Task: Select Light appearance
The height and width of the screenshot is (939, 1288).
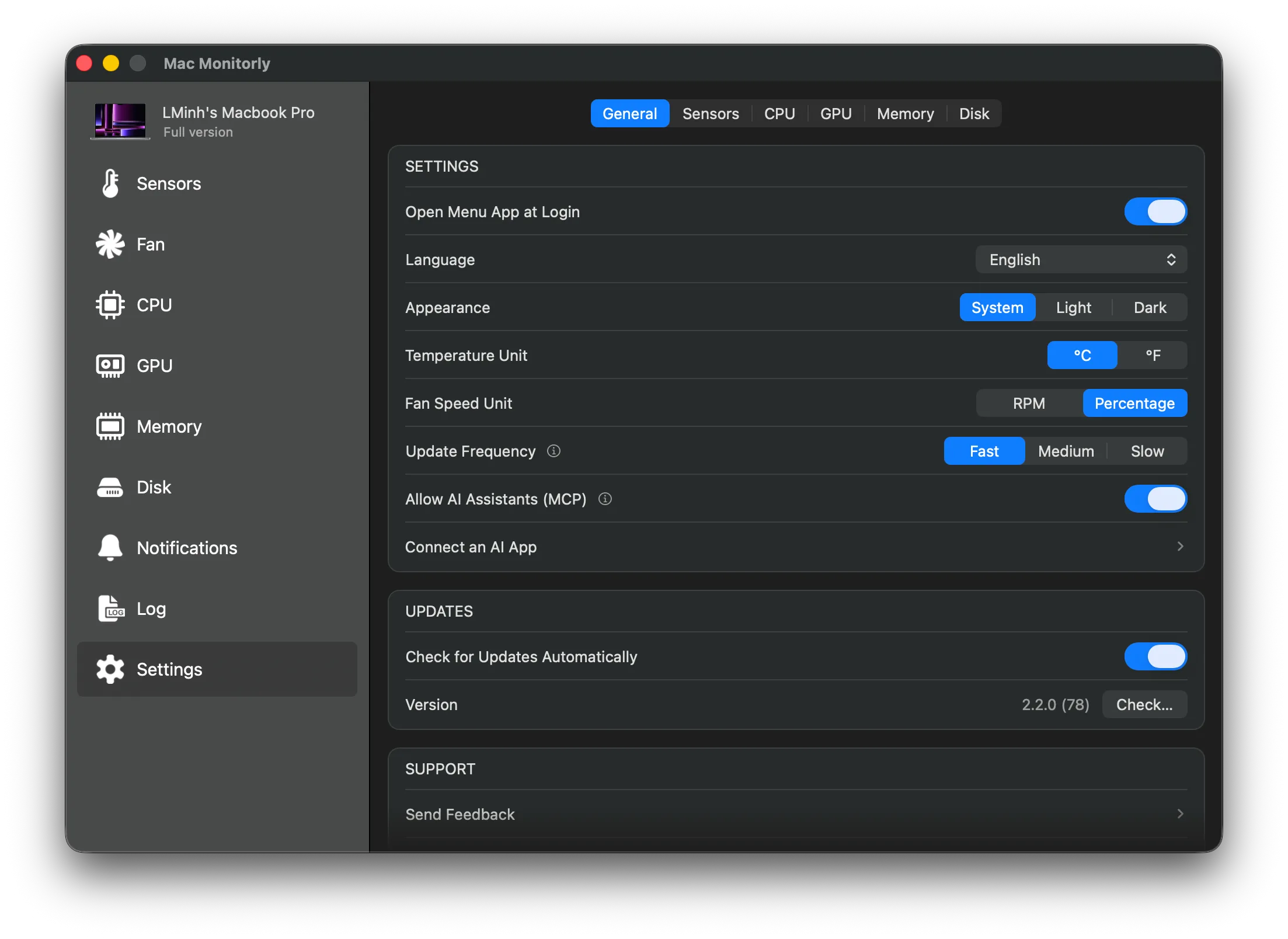Action: click(1073, 307)
